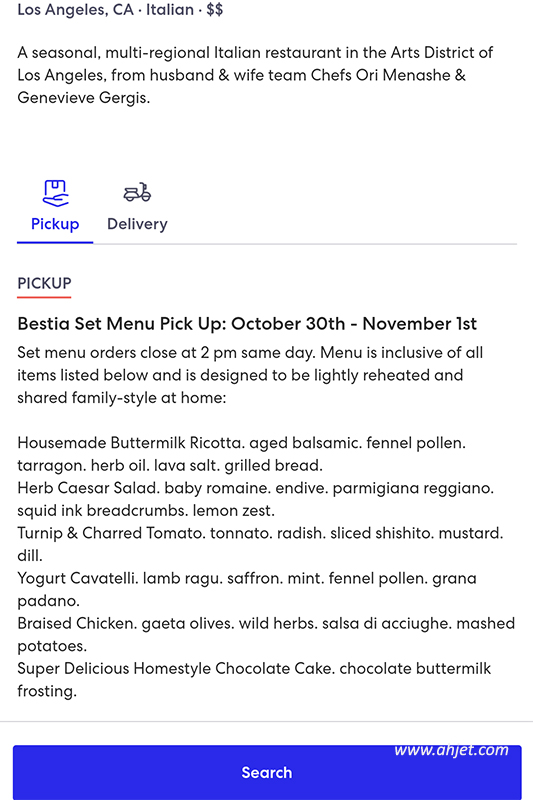Click the restaurant description paragraph
Image resolution: width=533 pixels, height=800 pixels.
click(x=255, y=75)
